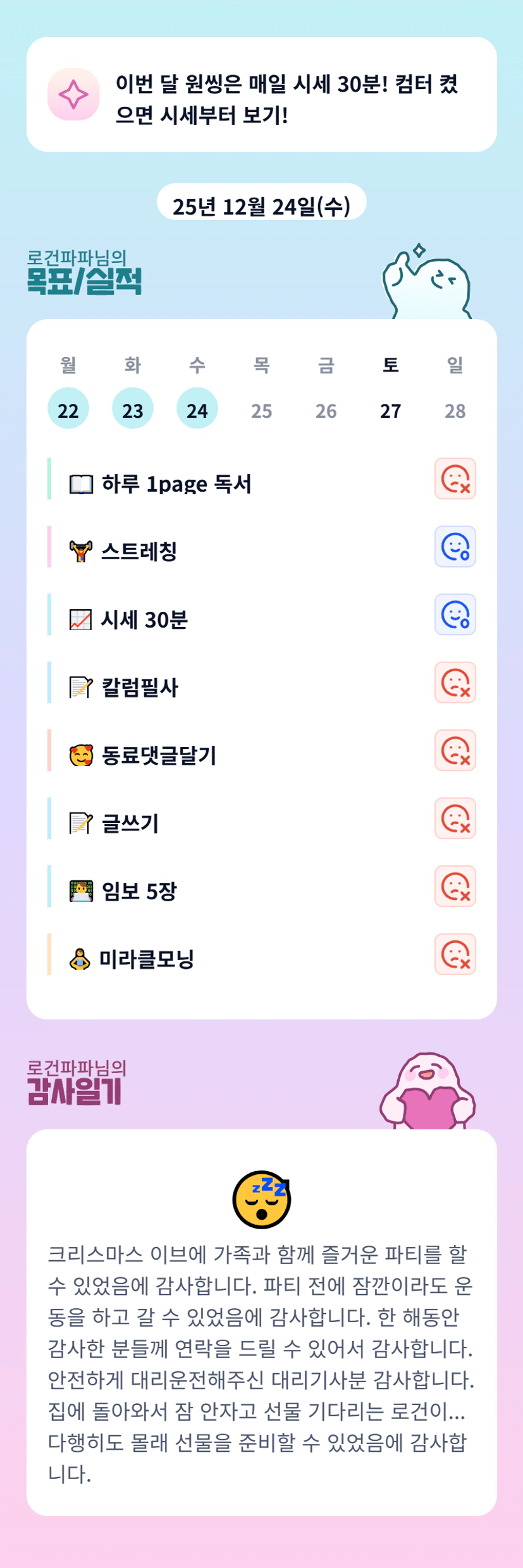
Task: Select Monday the 22nd in the week strip
Action: point(68,410)
